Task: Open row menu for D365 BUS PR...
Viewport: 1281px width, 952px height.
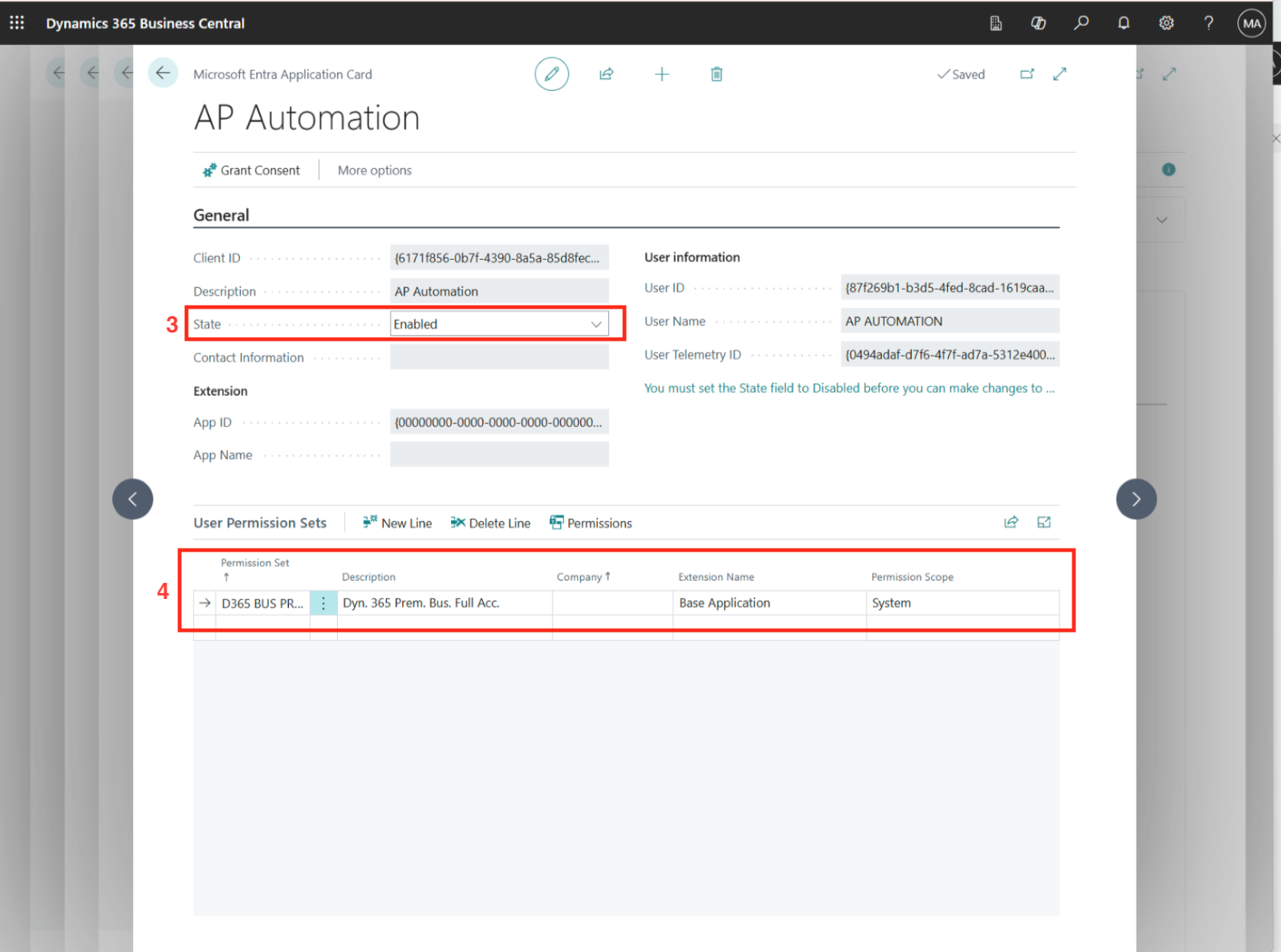Action: click(323, 603)
